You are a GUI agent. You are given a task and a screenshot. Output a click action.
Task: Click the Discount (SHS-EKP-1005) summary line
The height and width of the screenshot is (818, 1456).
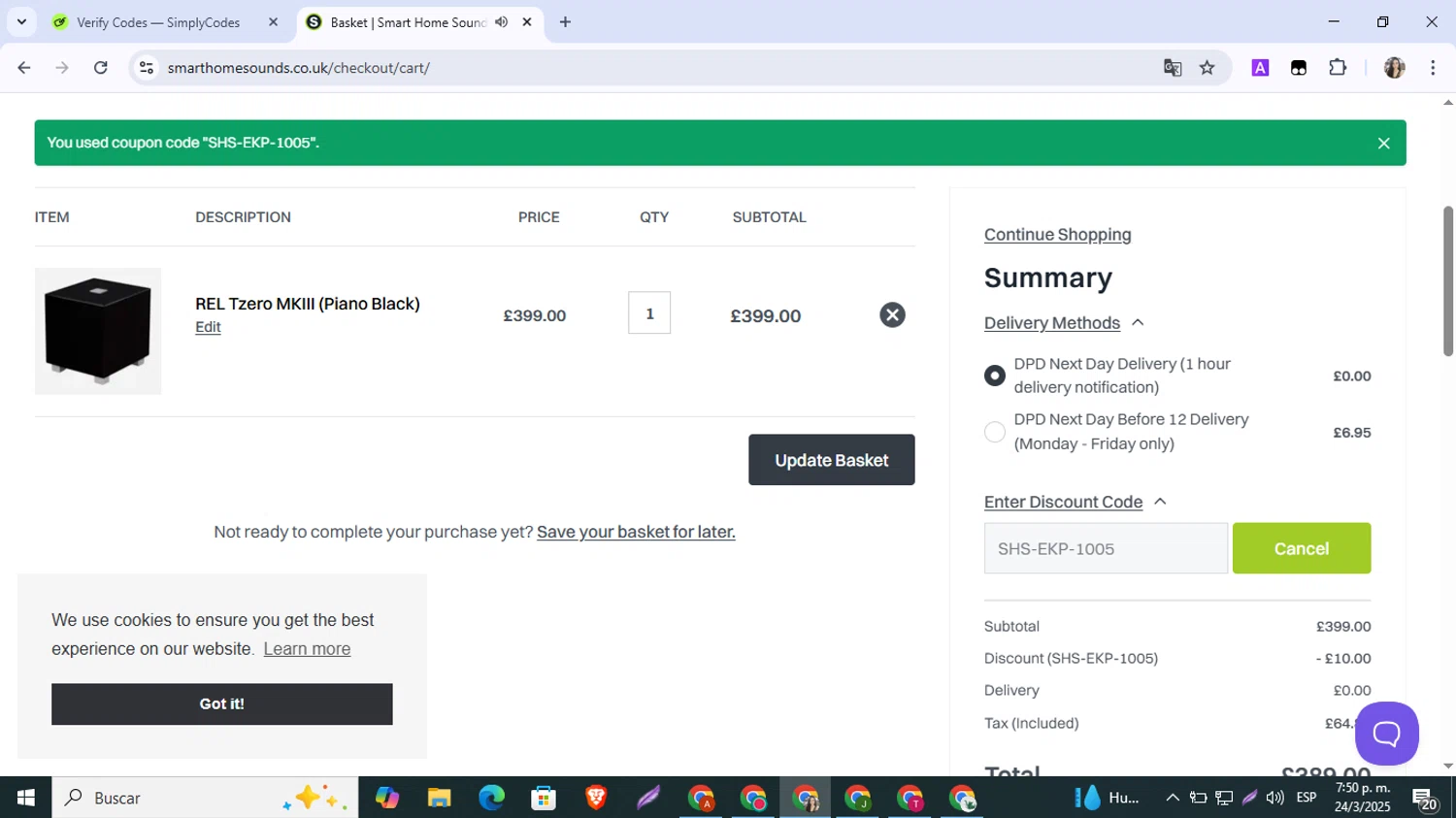[1177, 658]
